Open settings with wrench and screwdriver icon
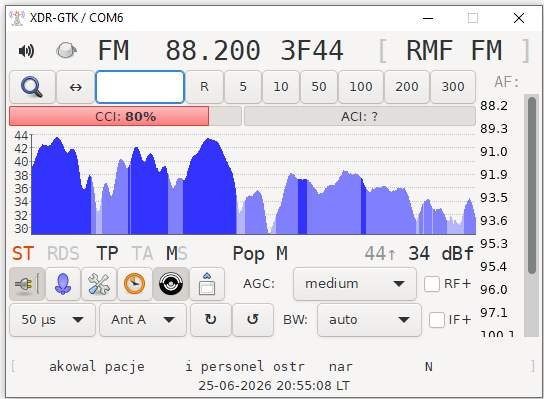The image size is (544, 399). pyautogui.click(x=99, y=284)
